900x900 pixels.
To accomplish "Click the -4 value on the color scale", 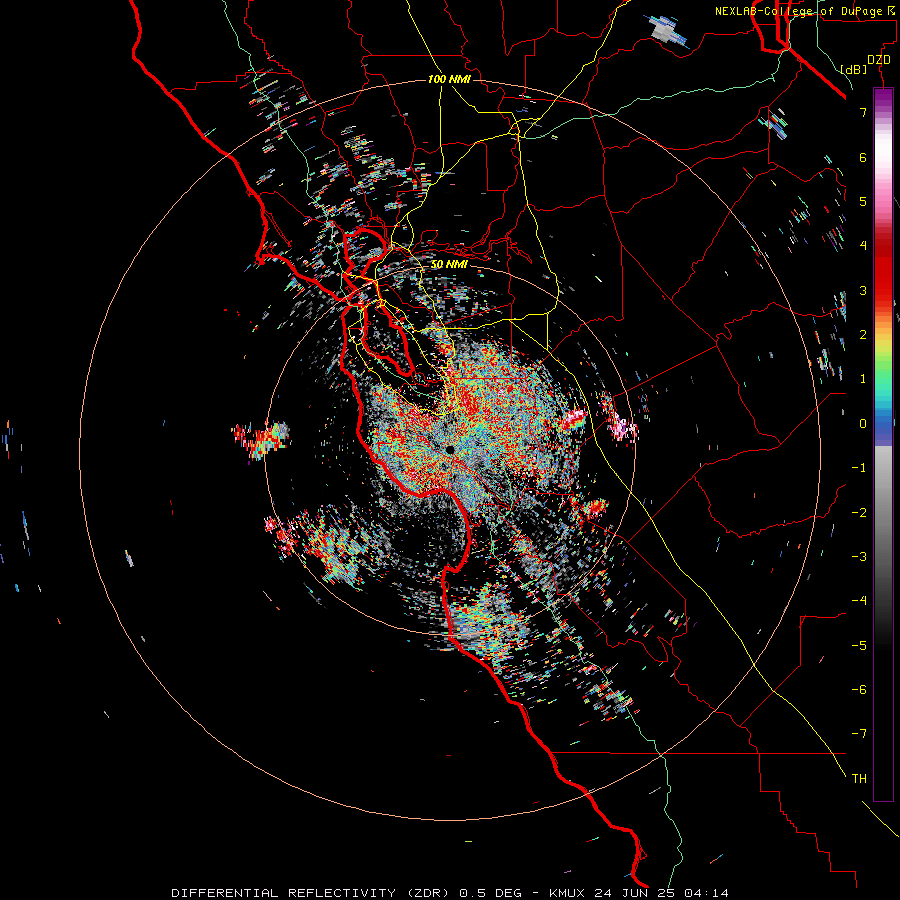I will coord(859,600).
